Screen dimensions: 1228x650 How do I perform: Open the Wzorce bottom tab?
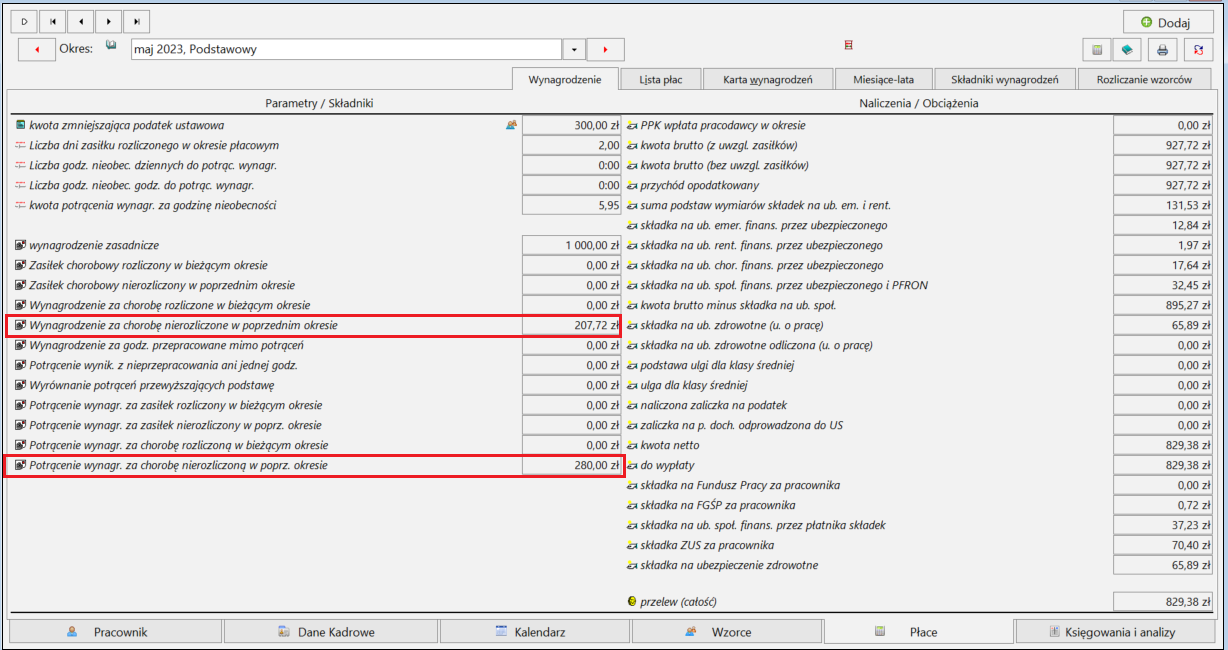point(726,632)
